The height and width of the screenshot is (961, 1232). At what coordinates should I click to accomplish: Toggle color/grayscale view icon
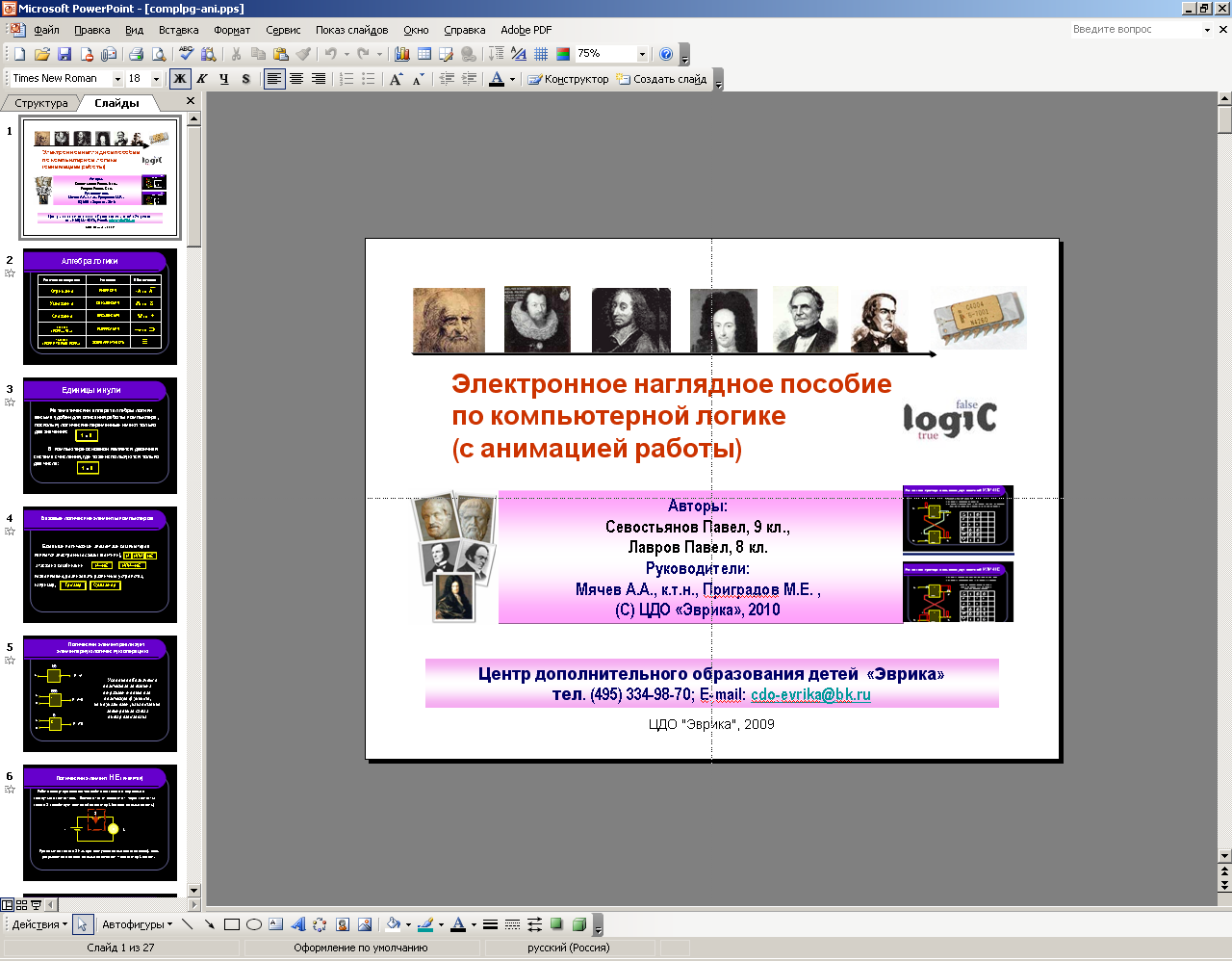pyautogui.click(x=563, y=54)
